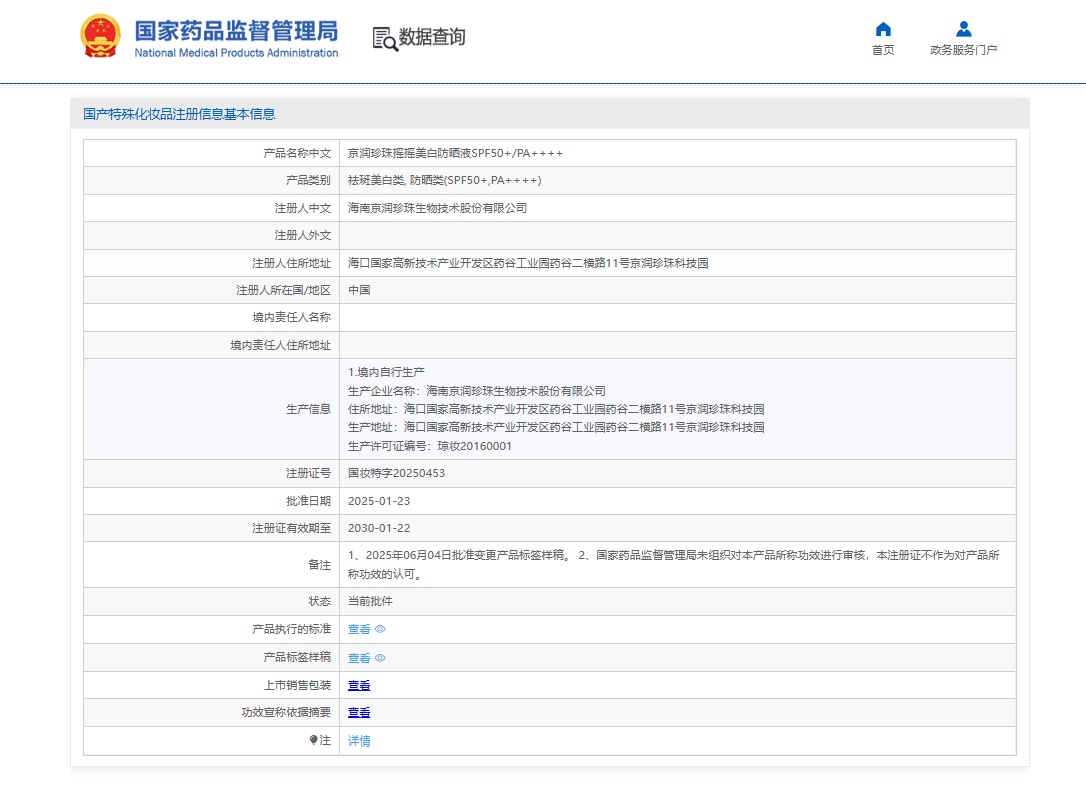
Task: Click section header 国产特殊化妆品注册信息基本信息
Action: point(179,114)
